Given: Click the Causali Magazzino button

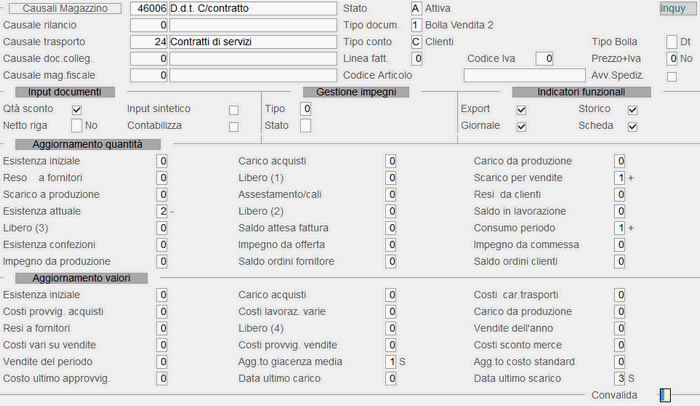Looking at the screenshot, I should coord(65,8).
